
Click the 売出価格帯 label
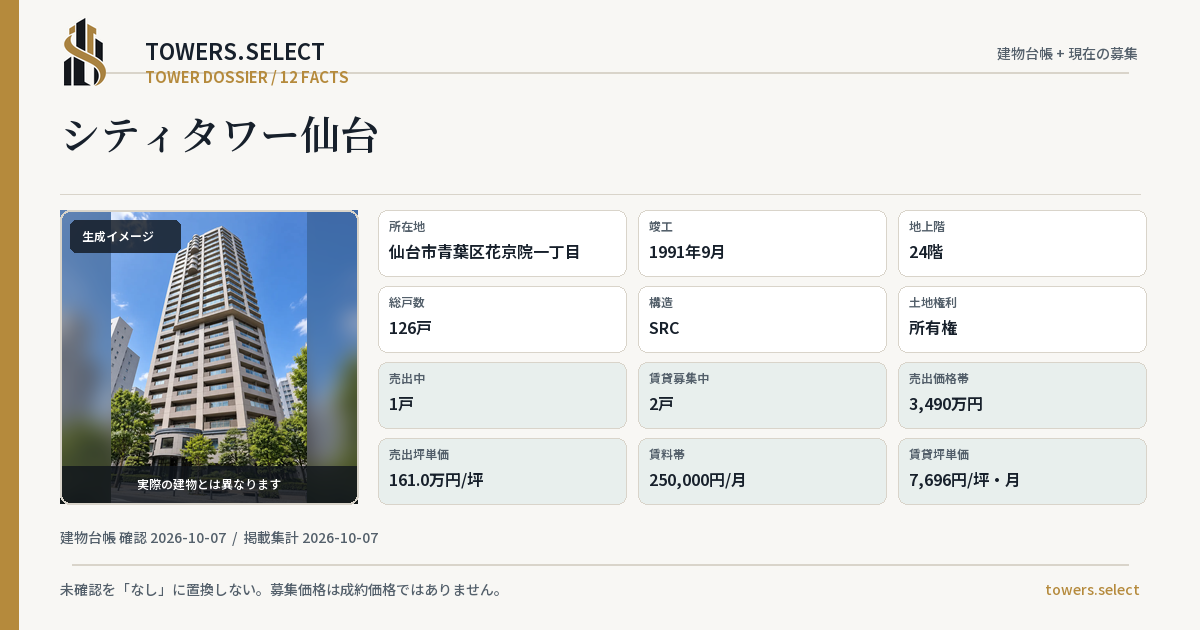coord(939,379)
